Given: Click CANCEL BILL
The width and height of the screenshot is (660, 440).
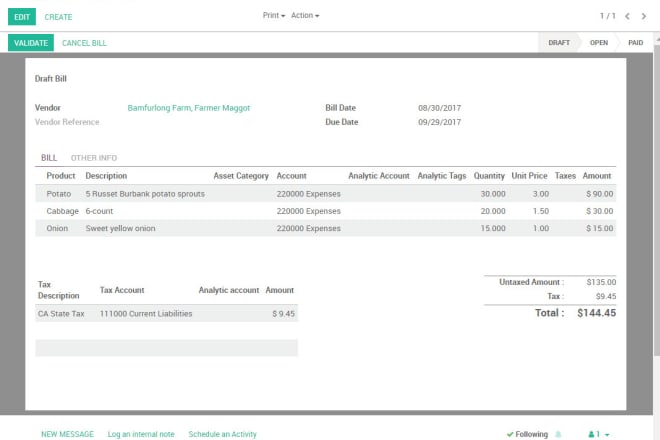Looking at the screenshot, I should [84, 43].
